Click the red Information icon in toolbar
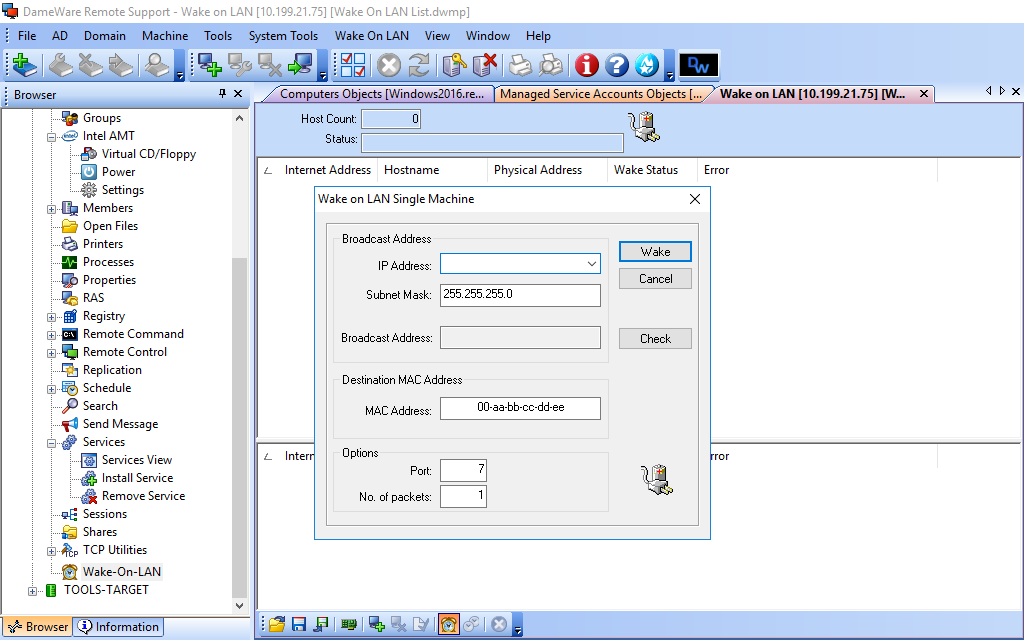1024x640 pixels. tap(587, 66)
